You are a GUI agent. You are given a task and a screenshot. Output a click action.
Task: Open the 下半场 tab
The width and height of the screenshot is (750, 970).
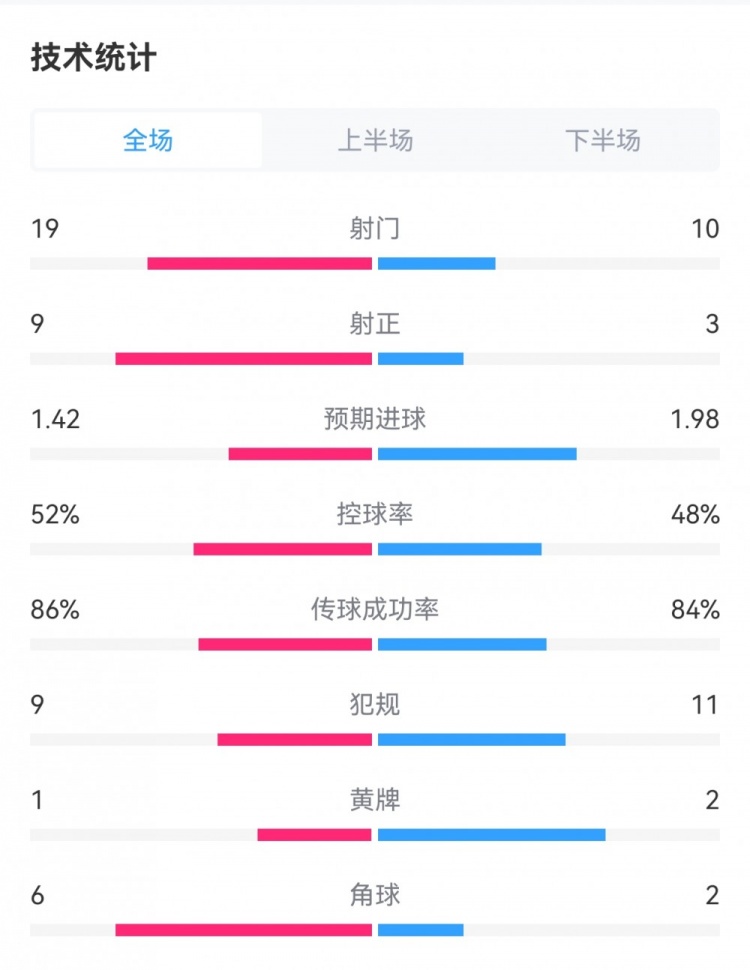(602, 140)
